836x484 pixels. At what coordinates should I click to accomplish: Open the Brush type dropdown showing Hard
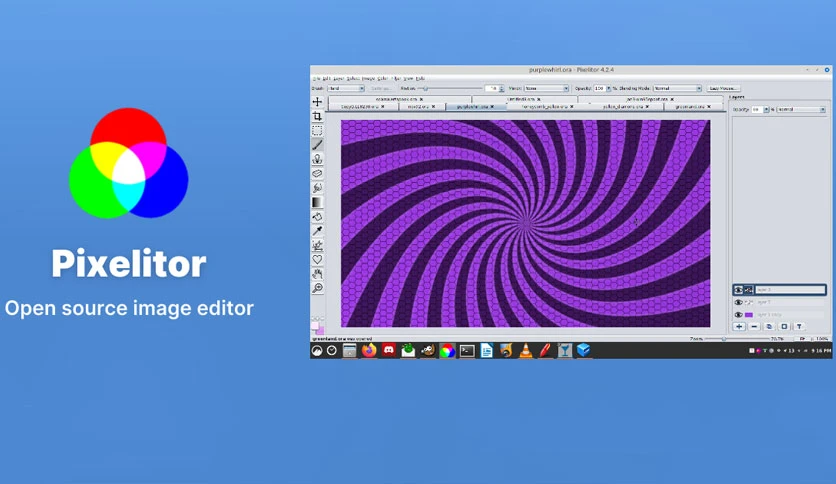pos(346,88)
